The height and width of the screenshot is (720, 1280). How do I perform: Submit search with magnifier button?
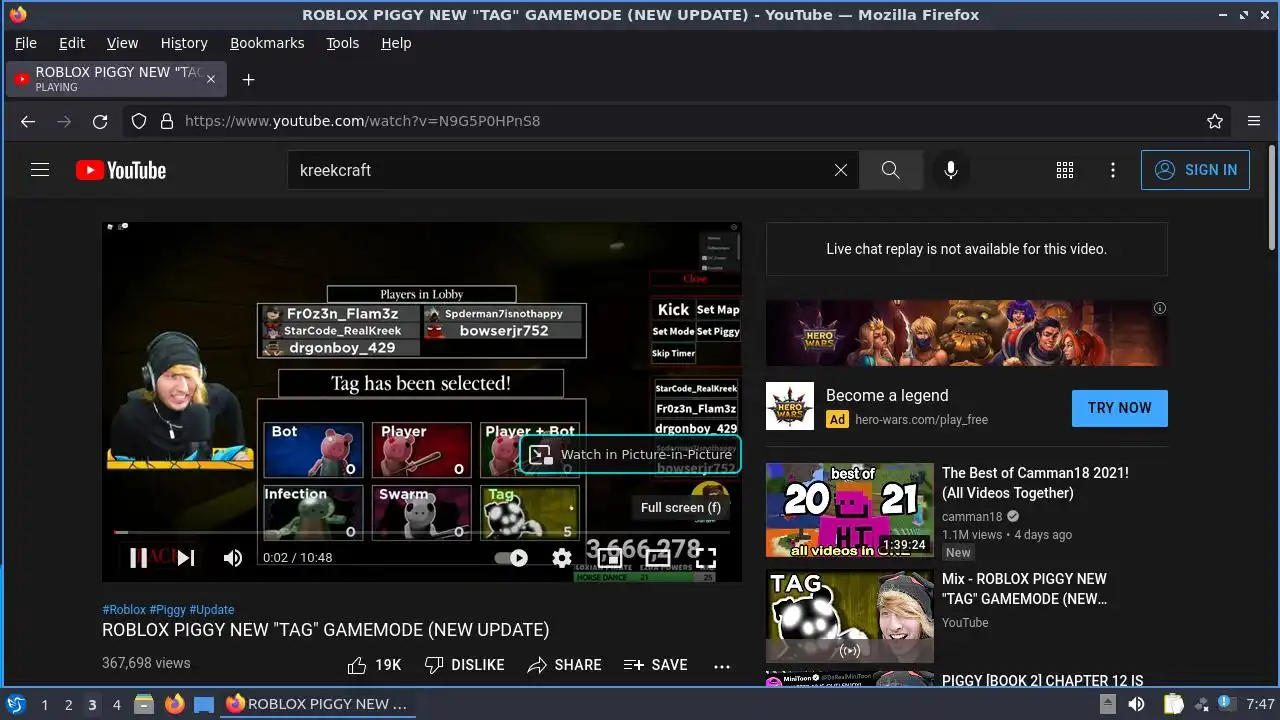(x=891, y=170)
